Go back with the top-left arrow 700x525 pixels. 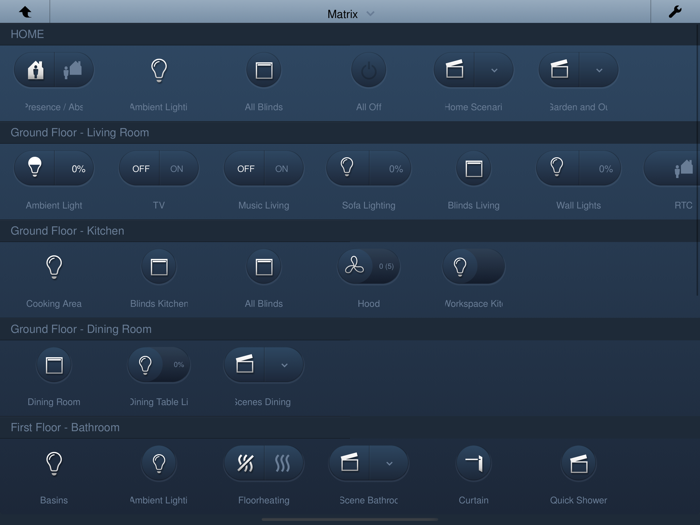pos(25,12)
